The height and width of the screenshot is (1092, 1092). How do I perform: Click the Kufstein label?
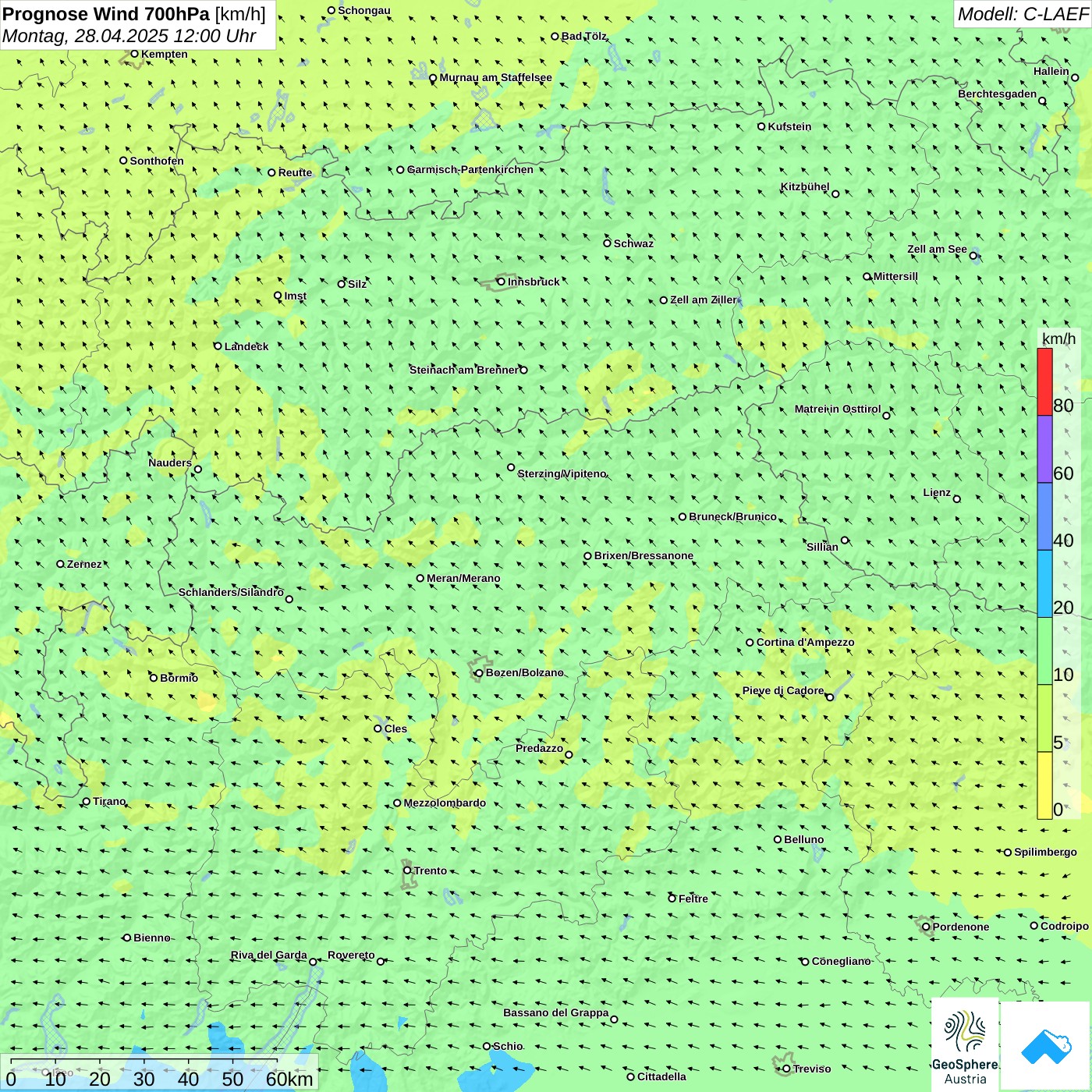[x=789, y=126]
